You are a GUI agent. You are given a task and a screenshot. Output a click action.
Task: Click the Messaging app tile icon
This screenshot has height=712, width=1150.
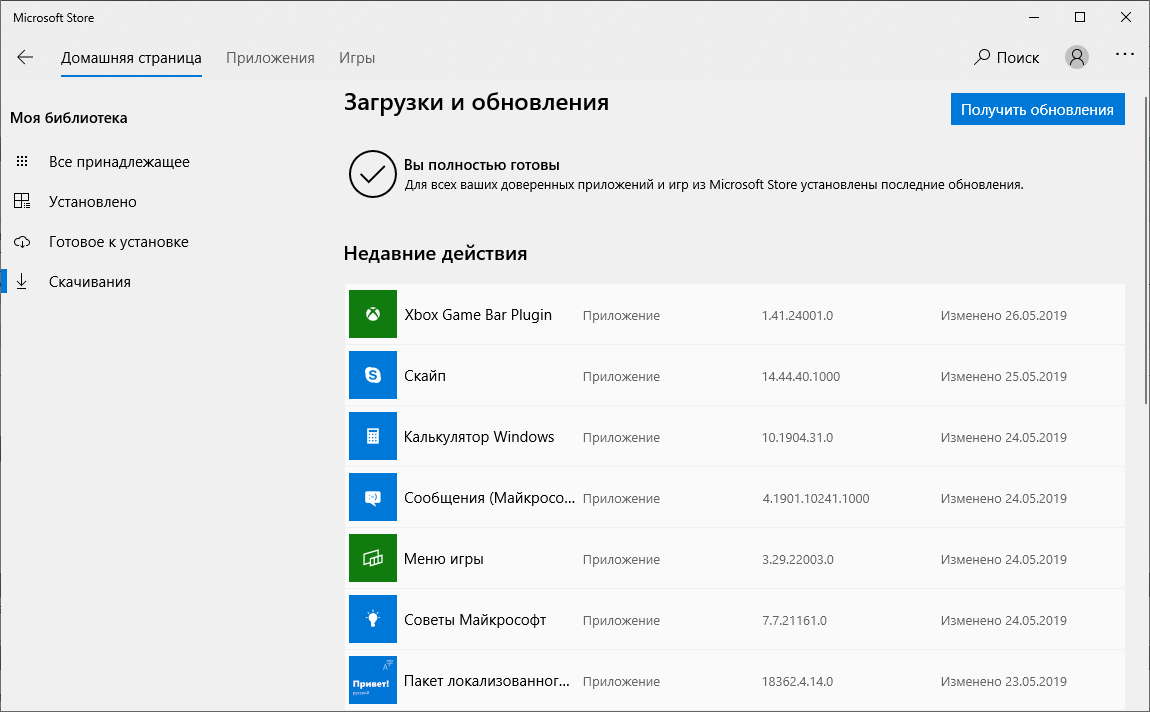point(373,496)
